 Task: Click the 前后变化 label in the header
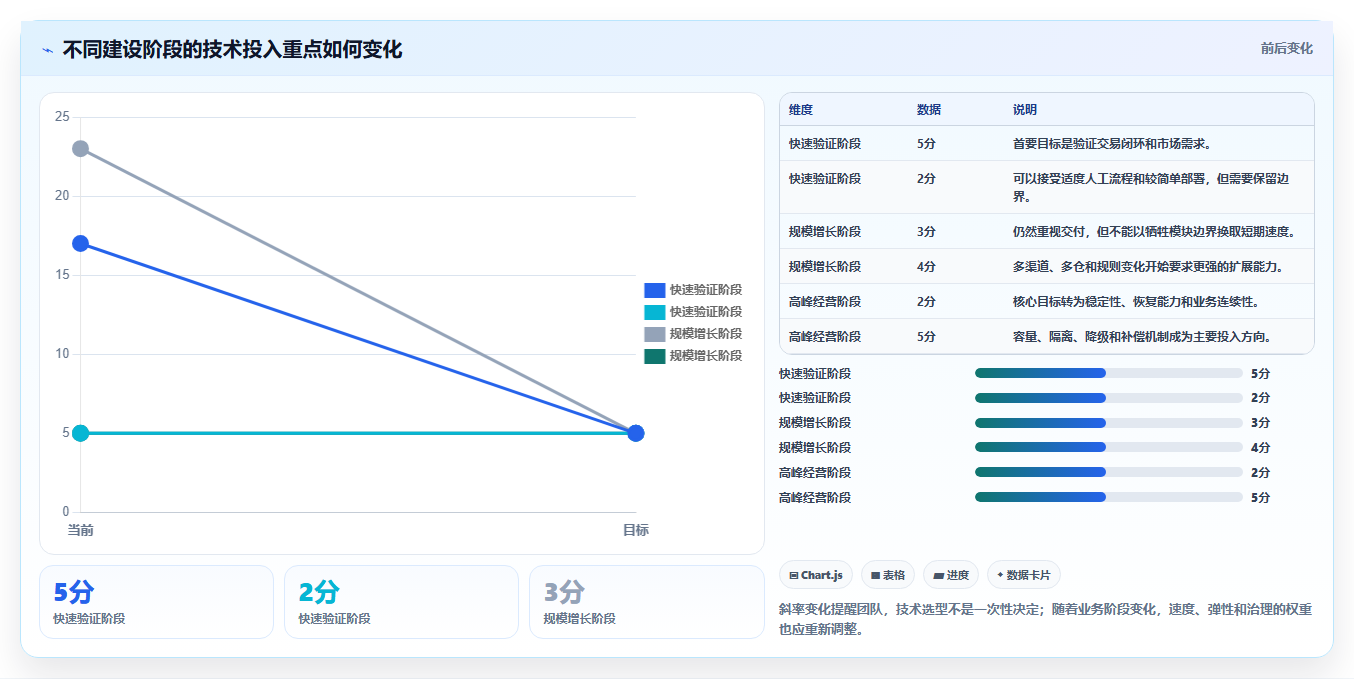[1286, 48]
